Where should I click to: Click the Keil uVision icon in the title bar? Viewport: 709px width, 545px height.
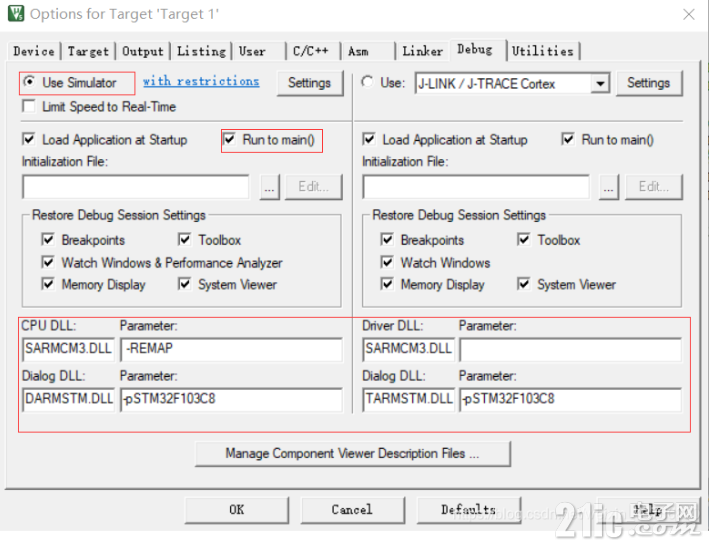16,13
